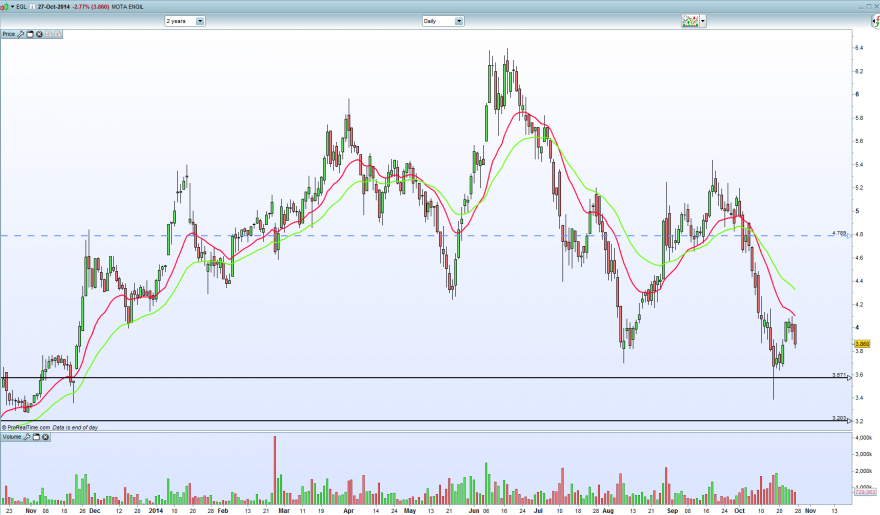Click the yellow 3.860 current price tag
880x515 pixels.
click(862, 344)
